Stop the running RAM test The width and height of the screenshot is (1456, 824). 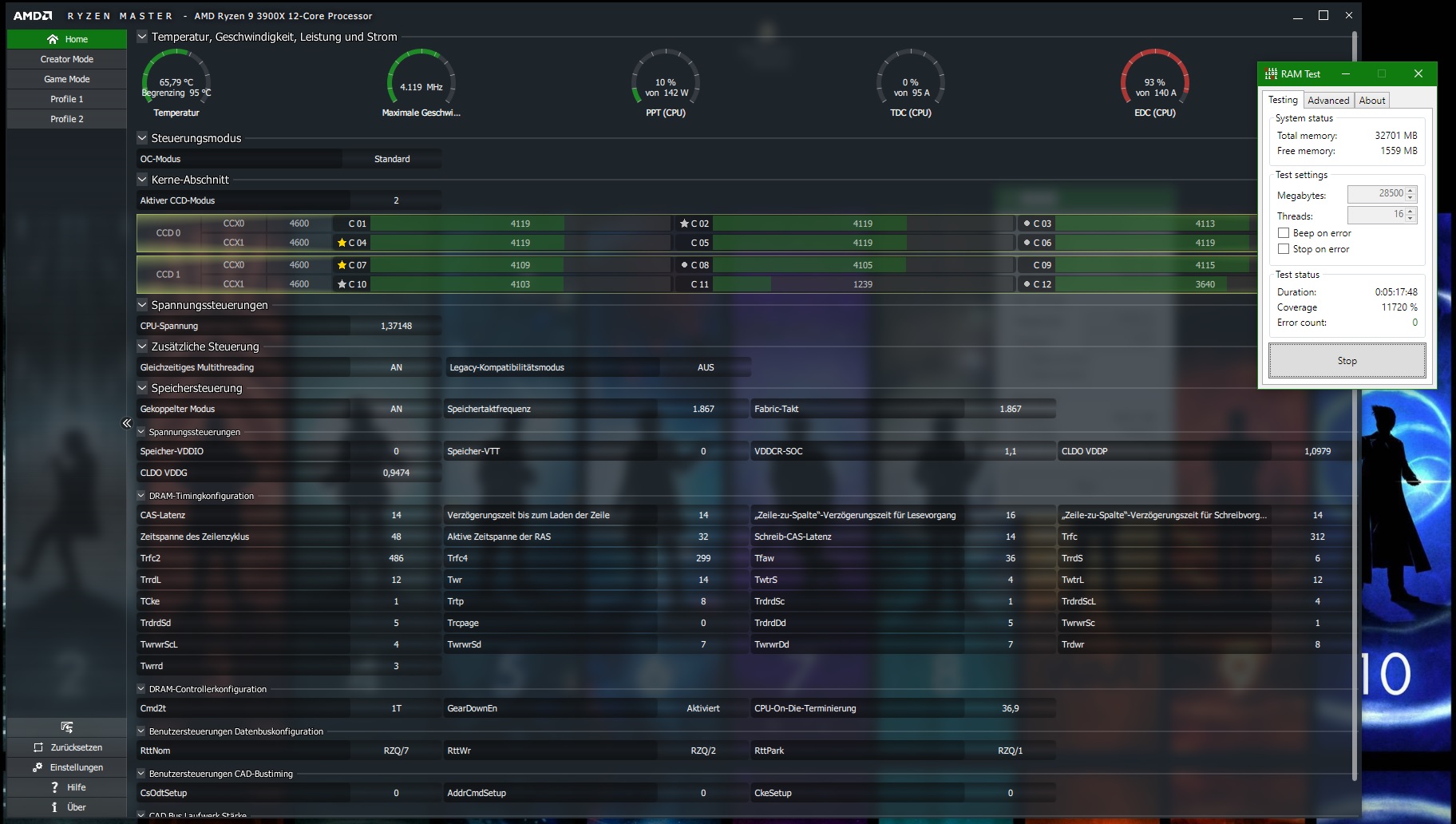click(1347, 361)
